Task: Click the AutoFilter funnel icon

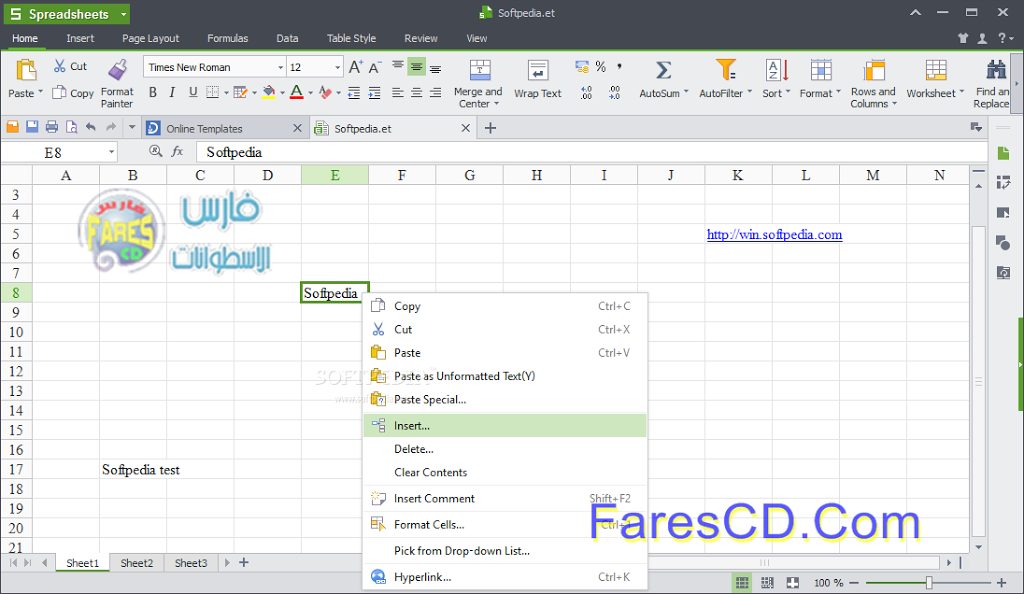Action: click(725, 70)
